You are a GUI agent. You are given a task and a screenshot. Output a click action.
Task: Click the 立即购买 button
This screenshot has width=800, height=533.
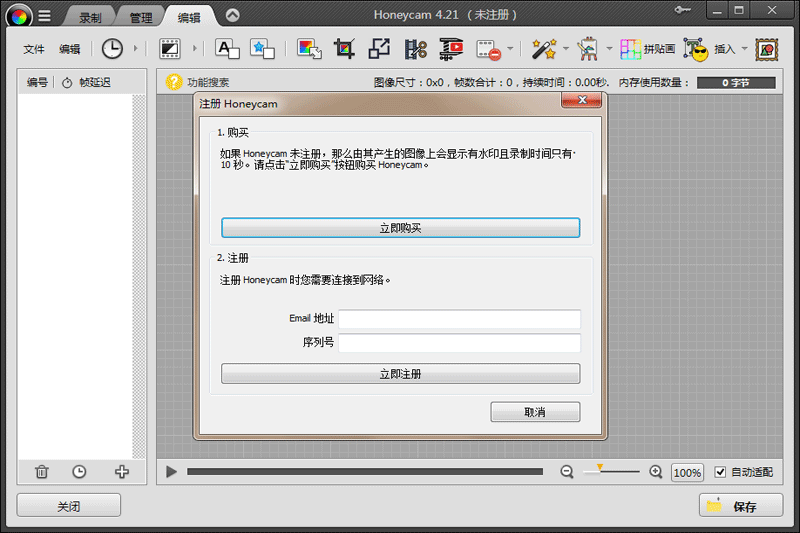tap(400, 228)
